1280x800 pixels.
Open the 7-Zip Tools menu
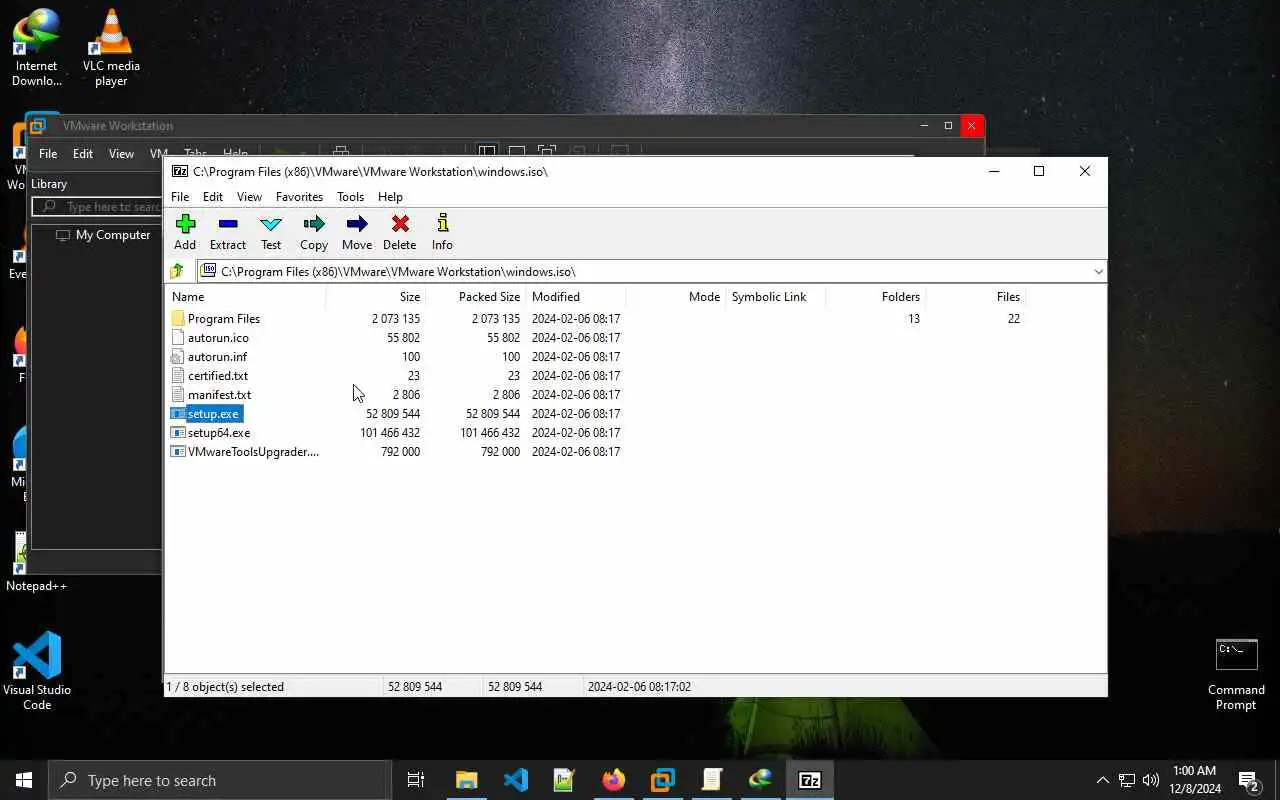350,196
